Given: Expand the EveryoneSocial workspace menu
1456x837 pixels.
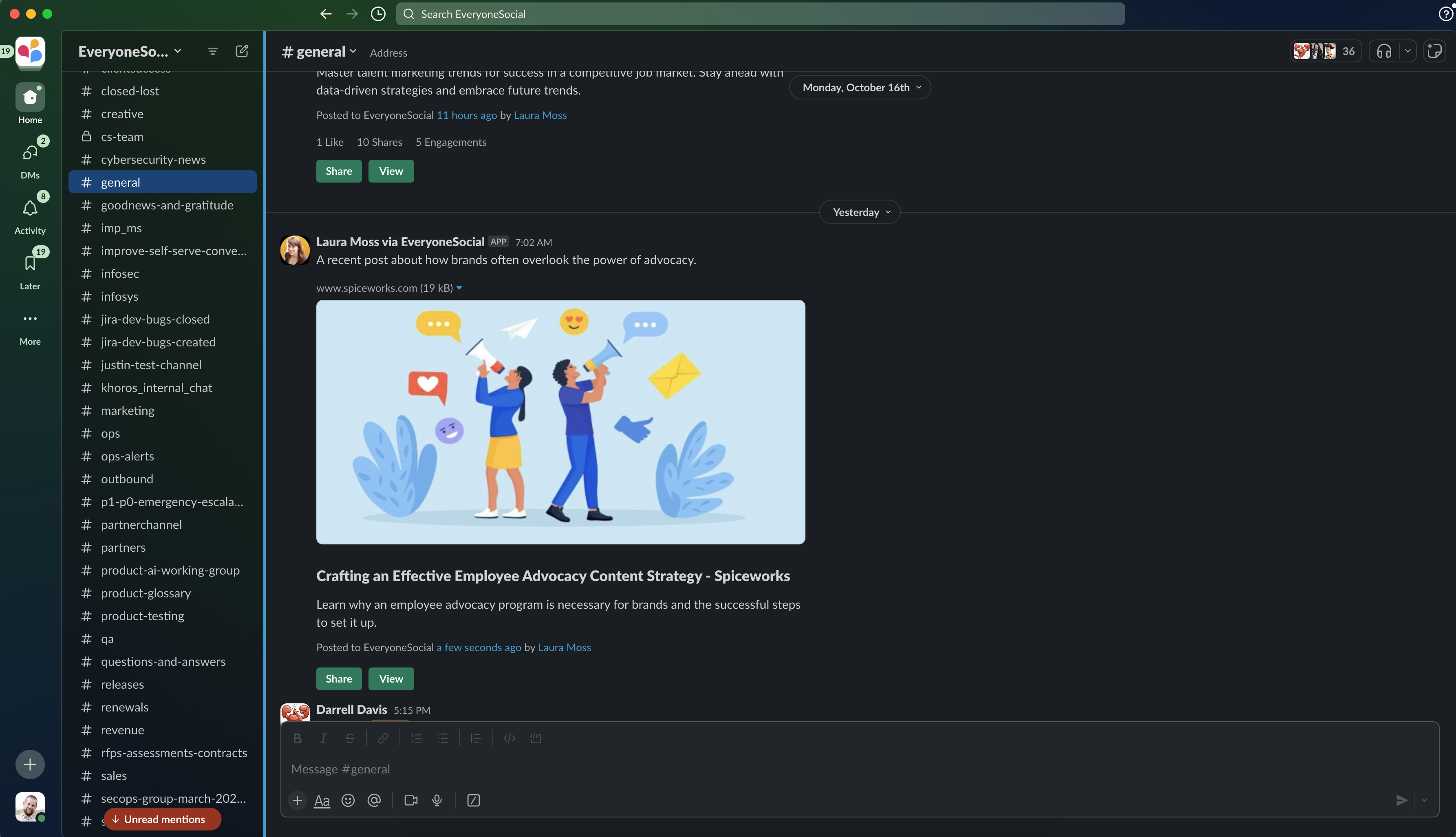Looking at the screenshot, I should [130, 51].
